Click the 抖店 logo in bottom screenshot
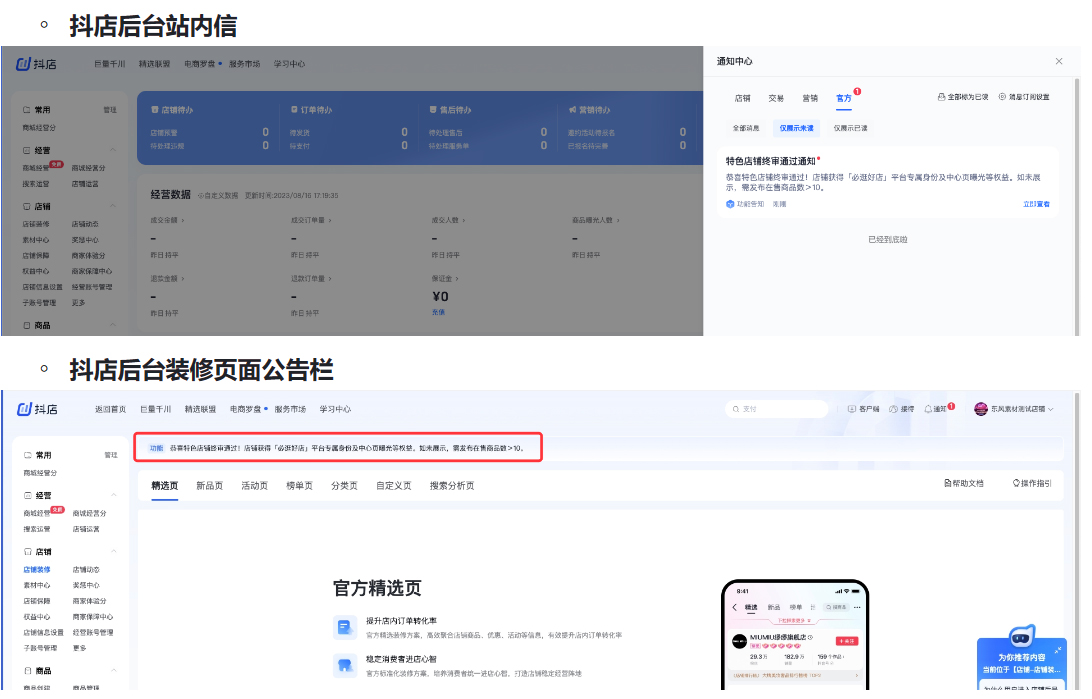Screen dimensions: 1092x699 pyautogui.click(x=38, y=409)
